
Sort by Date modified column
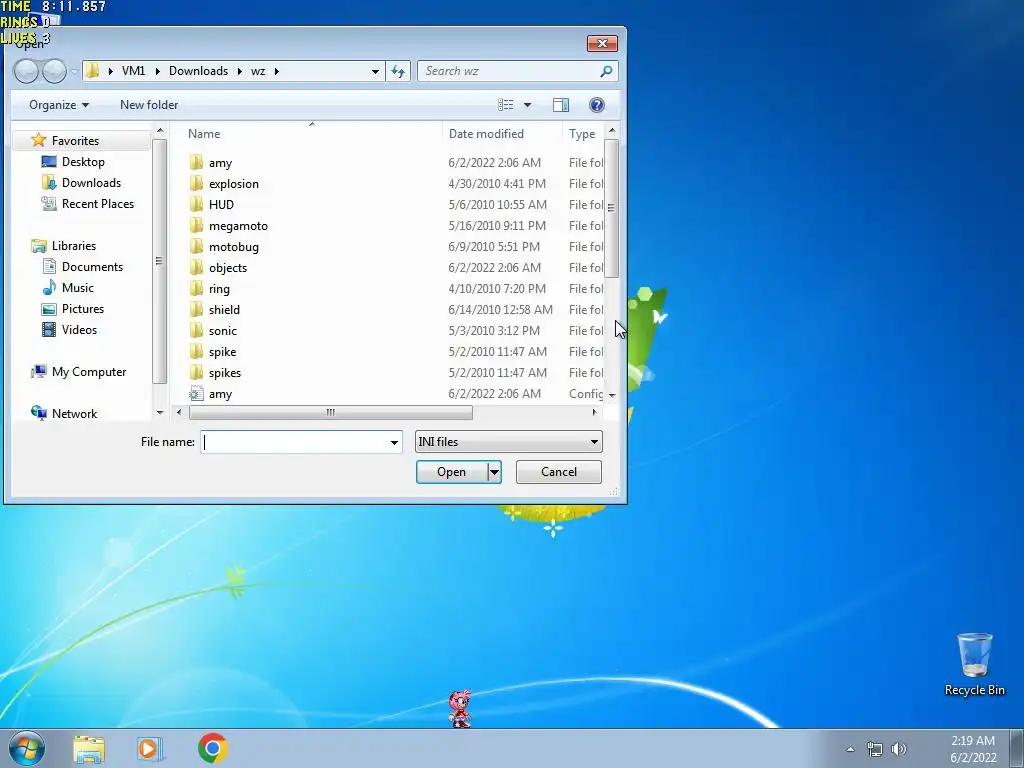point(486,134)
